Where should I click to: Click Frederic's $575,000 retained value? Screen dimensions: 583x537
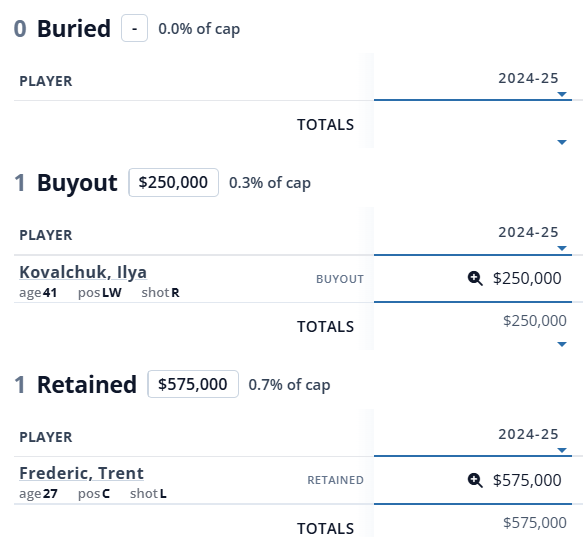527,480
